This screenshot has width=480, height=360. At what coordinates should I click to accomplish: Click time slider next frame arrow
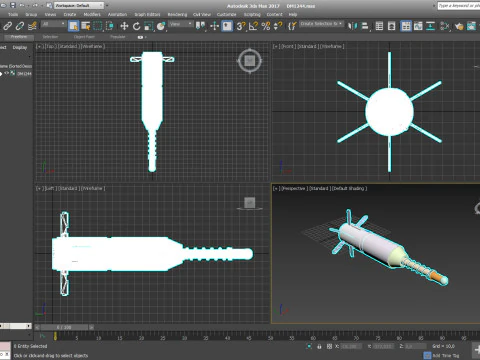tap(91, 327)
